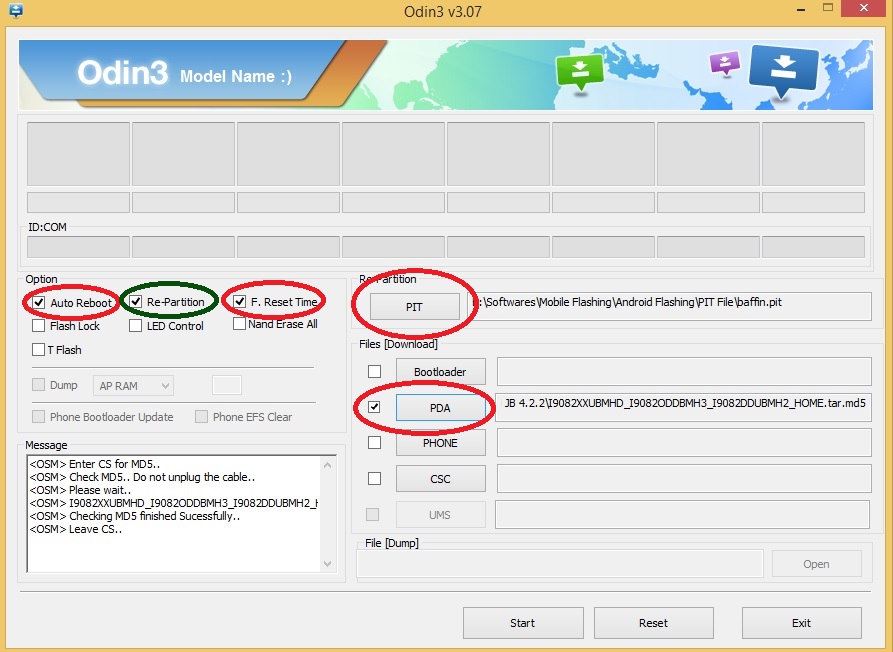Image resolution: width=893 pixels, height=652 pixels.
Task: Toggle F. Reset Time checkbox
Action: [240, 301]
